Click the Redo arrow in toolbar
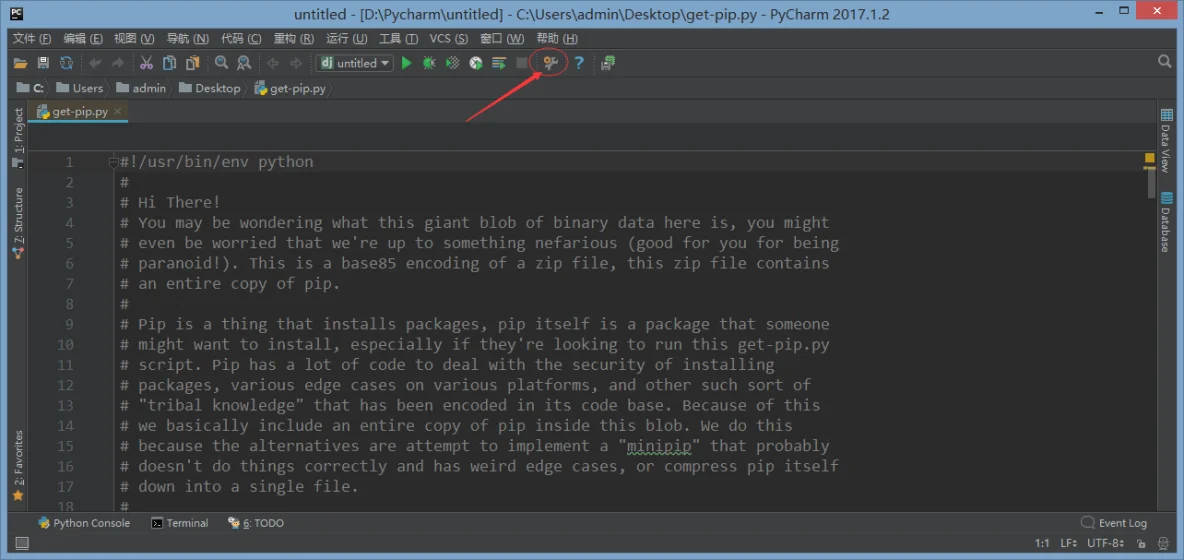Screen dimensions: 1184x560 click(118, 63)
